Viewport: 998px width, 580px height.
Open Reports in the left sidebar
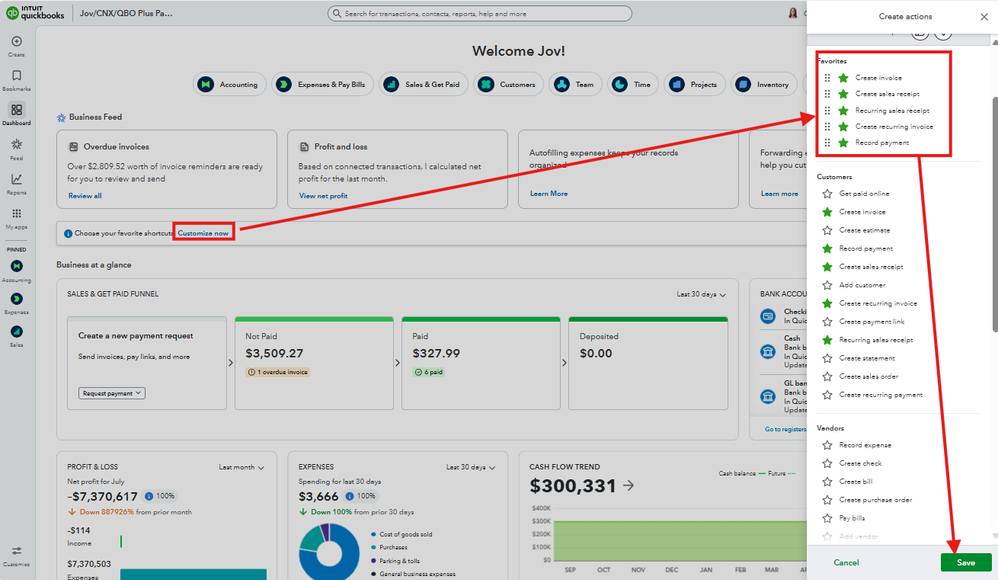(17, 183)
